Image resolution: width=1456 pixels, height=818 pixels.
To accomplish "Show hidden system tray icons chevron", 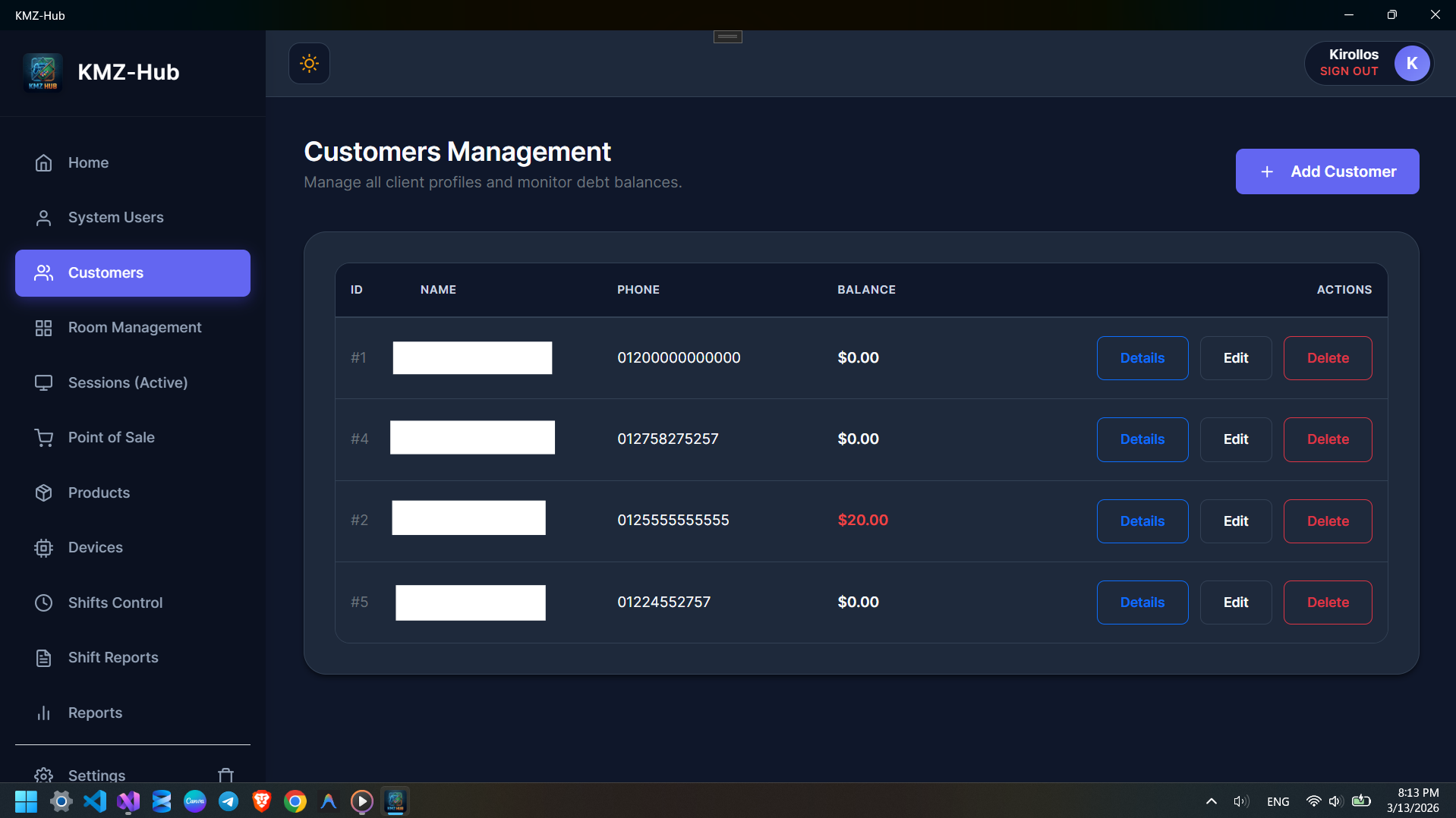I will pos(1211,801).
